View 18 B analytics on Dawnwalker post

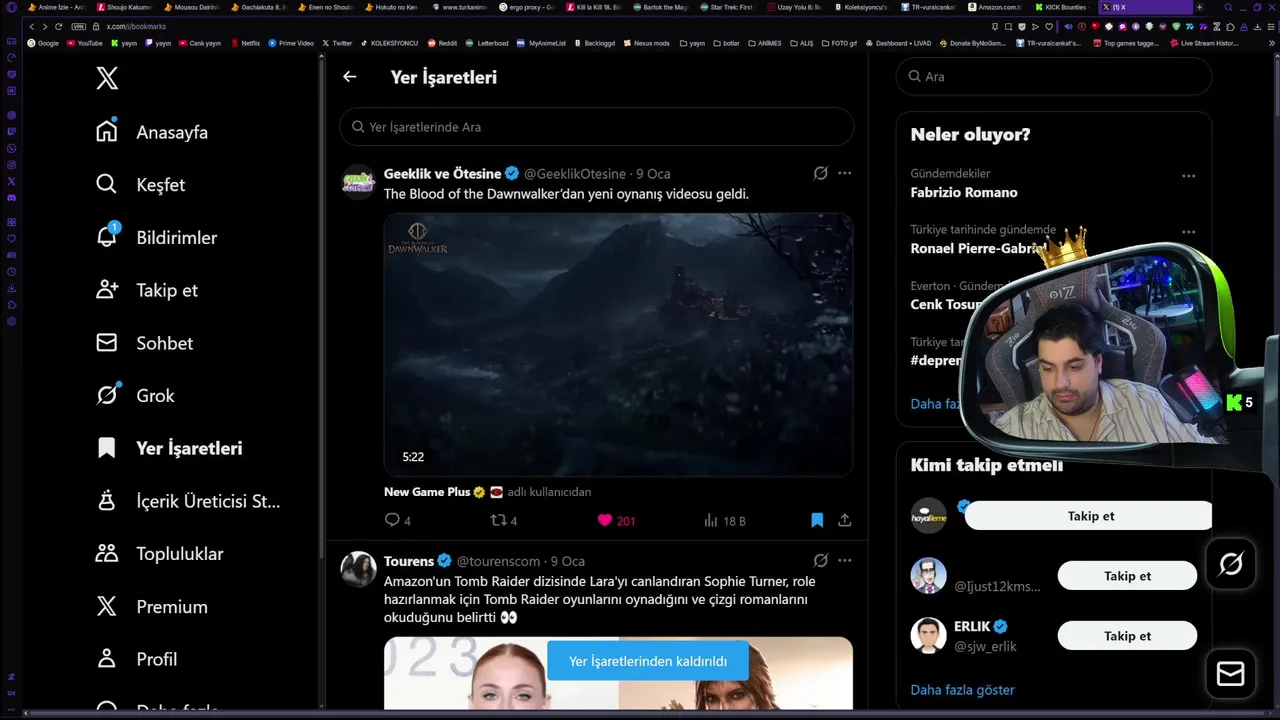click(x=725, y=520)
